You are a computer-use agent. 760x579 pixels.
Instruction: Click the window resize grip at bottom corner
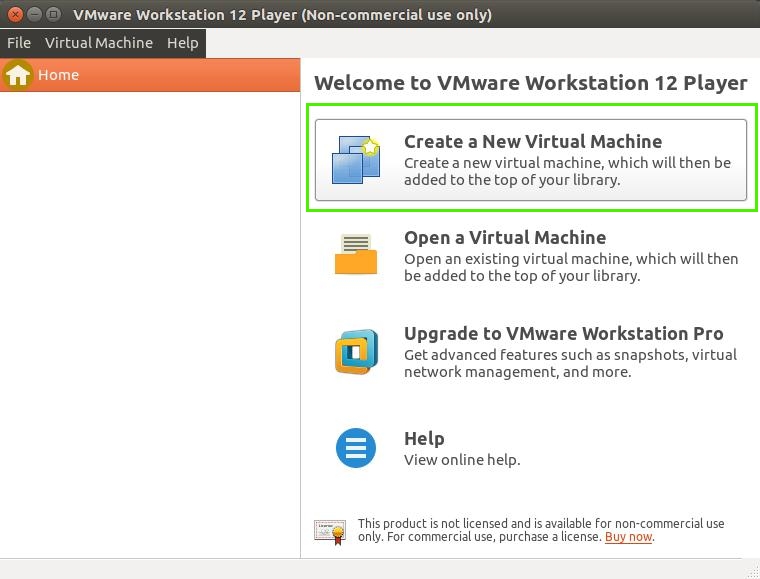[x=753, y=572]
